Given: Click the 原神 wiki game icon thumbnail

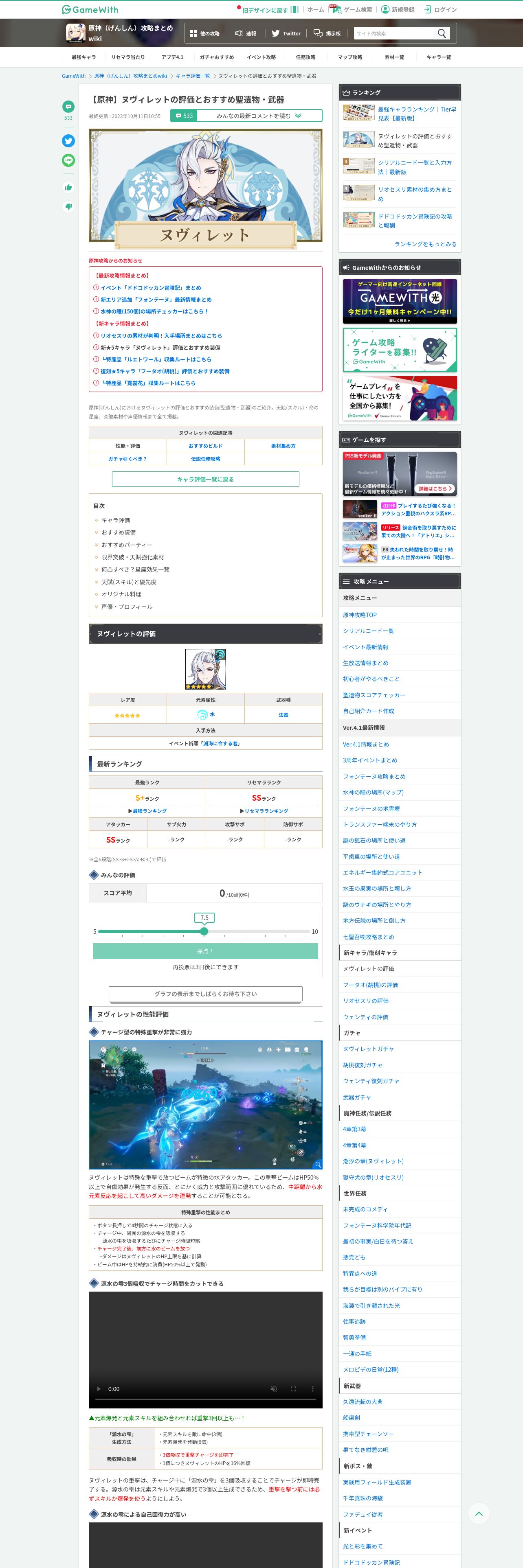Looking at the screenshot, I should (x=75, y=33).
